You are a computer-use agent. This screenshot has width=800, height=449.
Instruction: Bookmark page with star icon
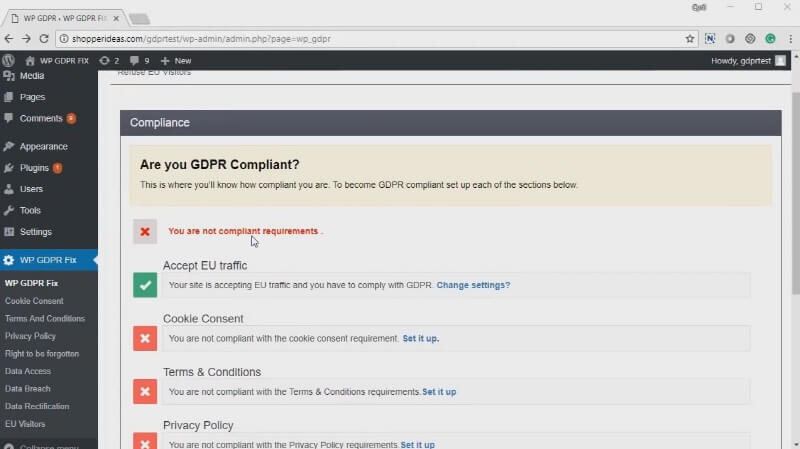690,39
